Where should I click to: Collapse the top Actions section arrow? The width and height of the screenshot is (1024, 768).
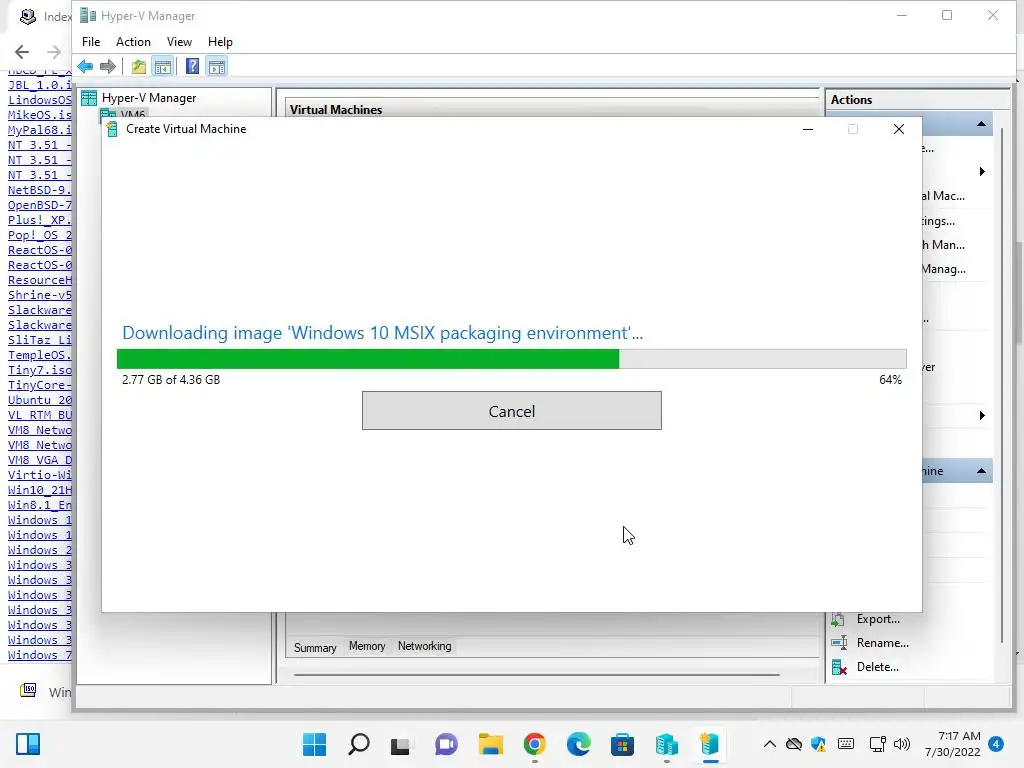tap(981, 124)
